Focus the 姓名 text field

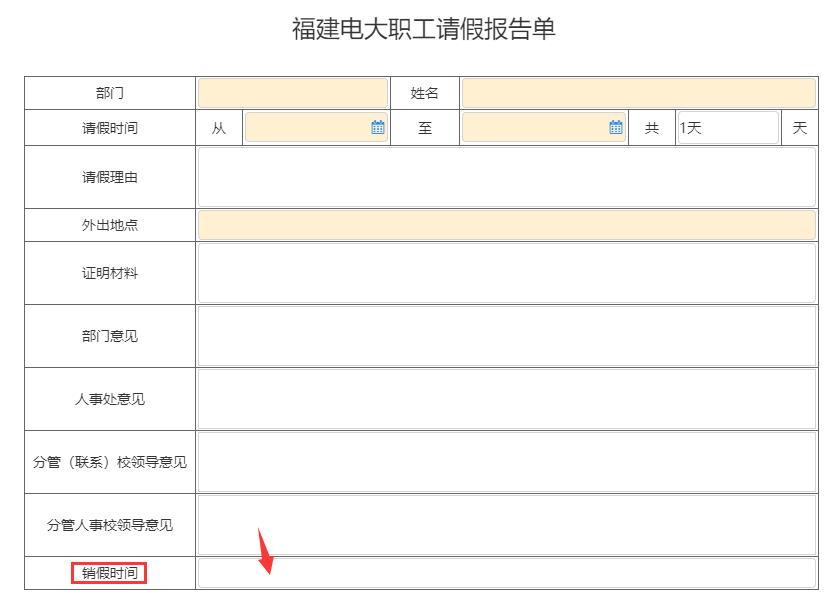[x=638, y=93]
